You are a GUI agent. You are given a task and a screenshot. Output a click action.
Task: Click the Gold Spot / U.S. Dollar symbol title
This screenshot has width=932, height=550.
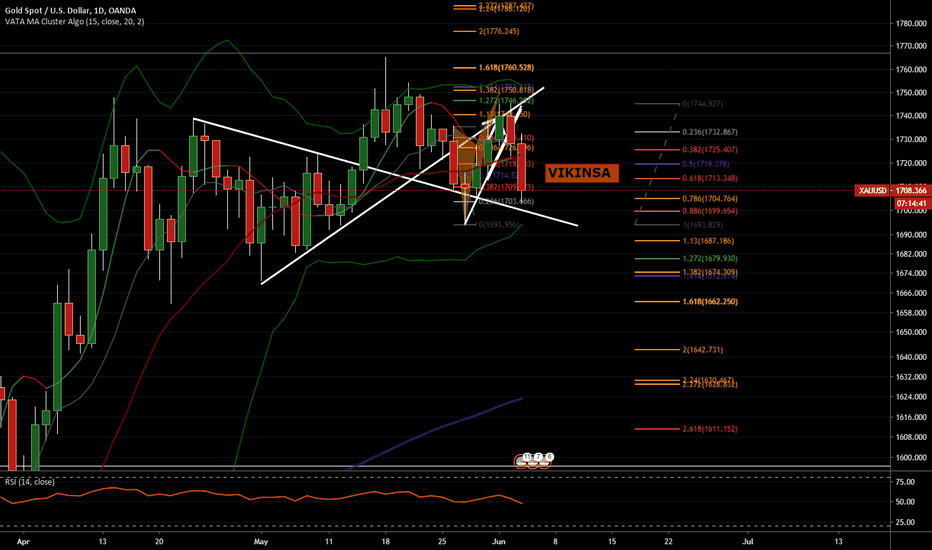coord(71,11)
